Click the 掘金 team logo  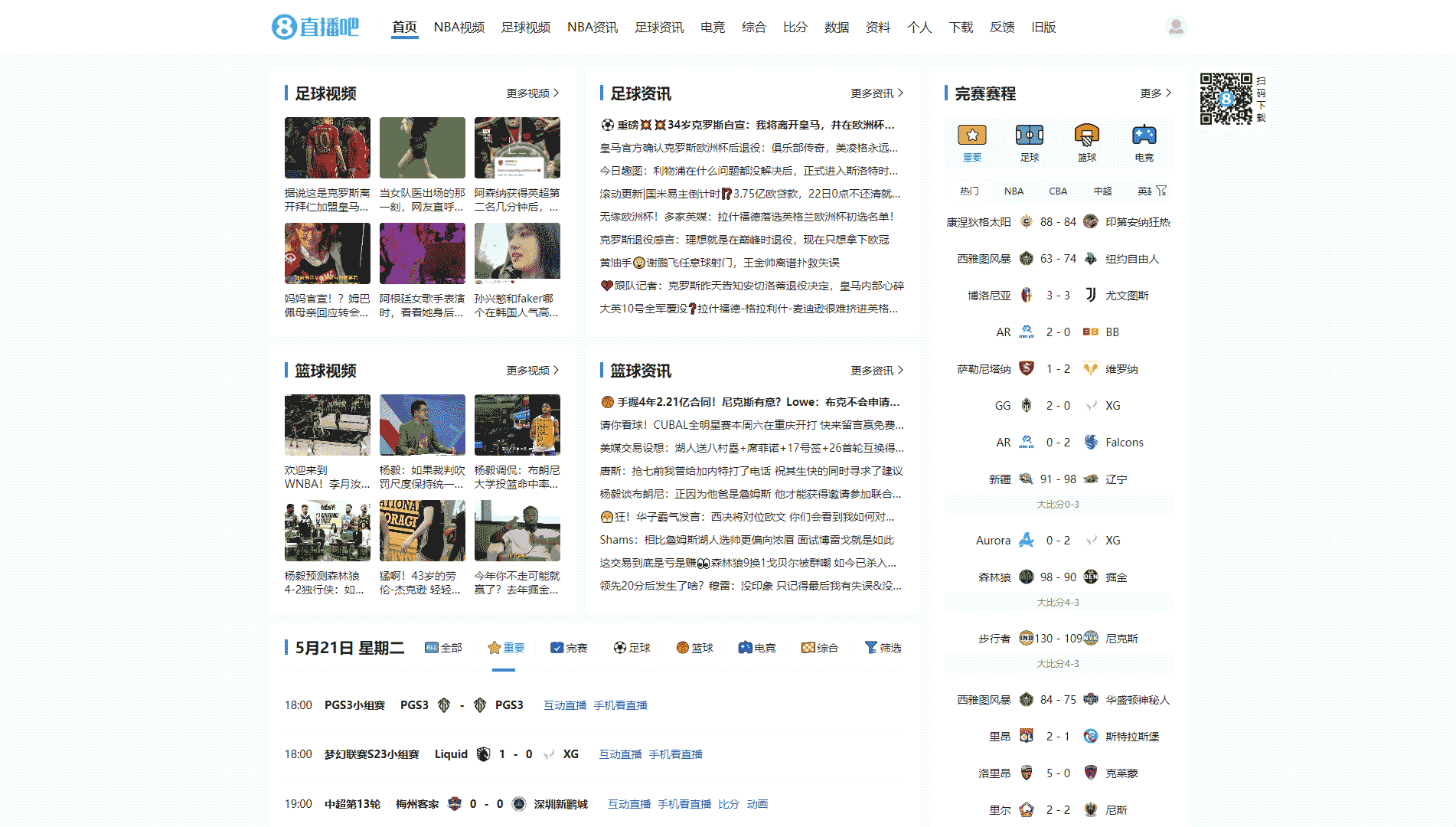coord(1091,577)
